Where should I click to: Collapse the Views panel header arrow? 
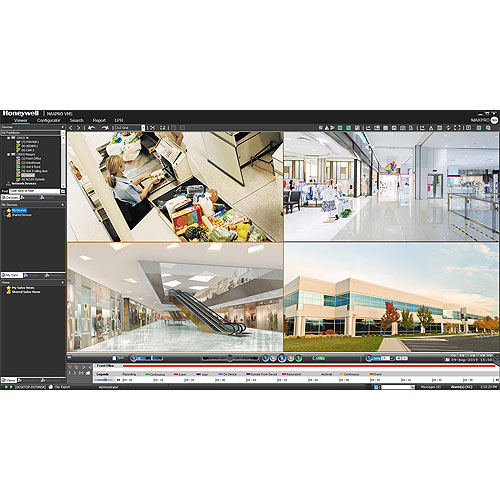point(63,282)
